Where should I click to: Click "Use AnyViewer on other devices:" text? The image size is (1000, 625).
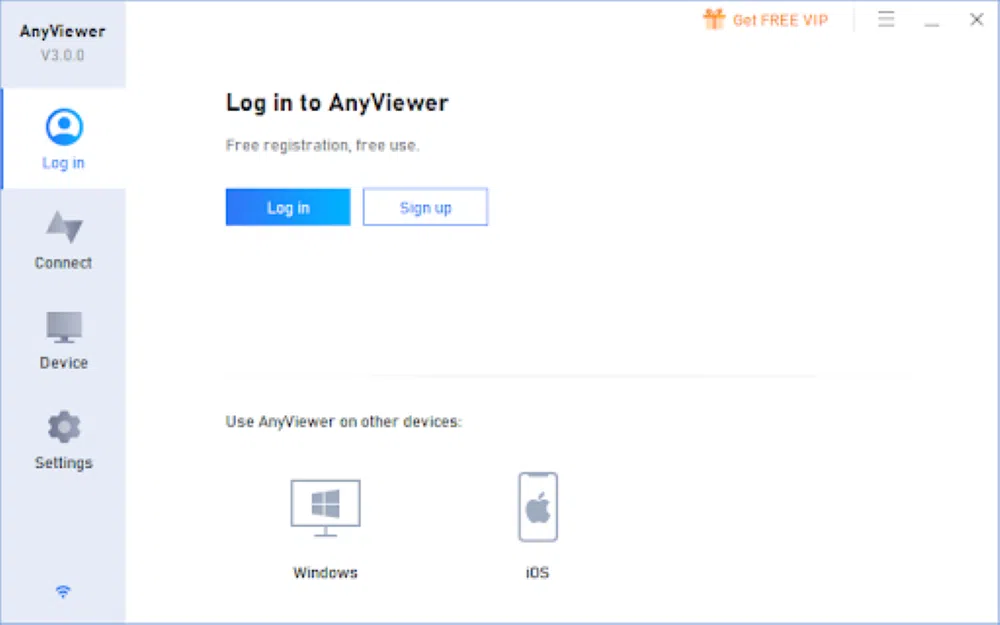343,422
